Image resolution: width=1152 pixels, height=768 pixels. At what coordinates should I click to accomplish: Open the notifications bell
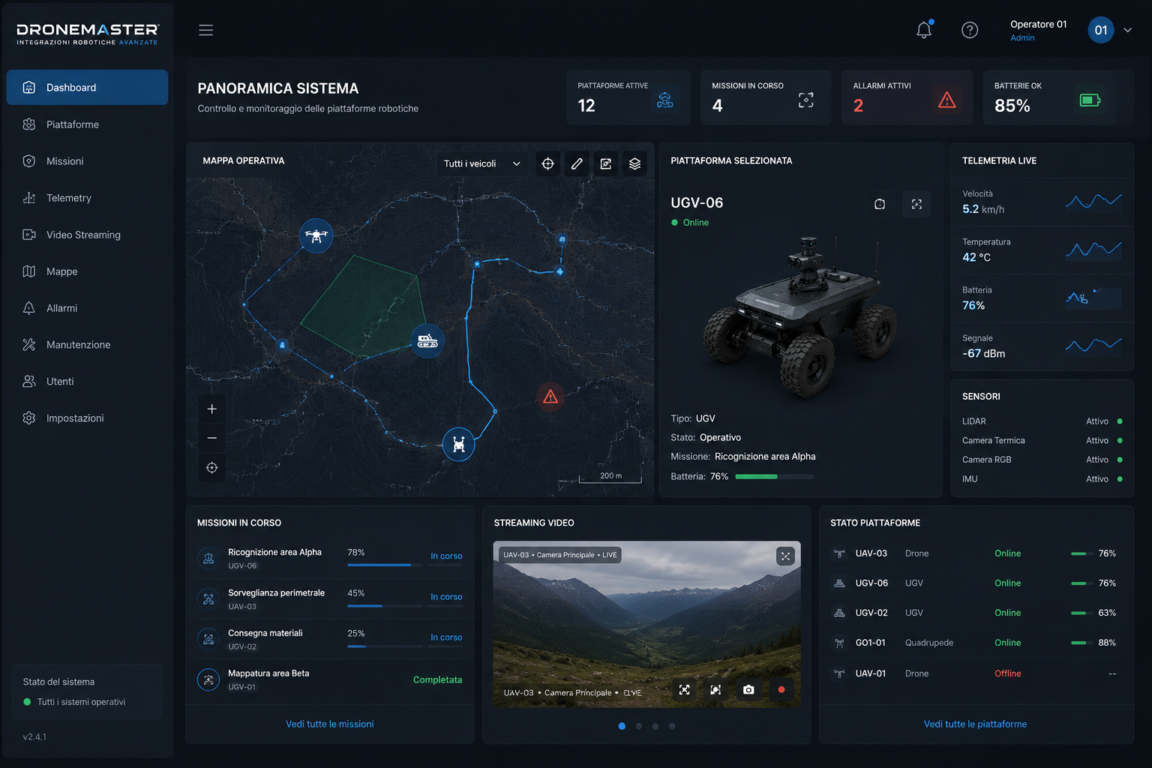[x=924, y=29]
